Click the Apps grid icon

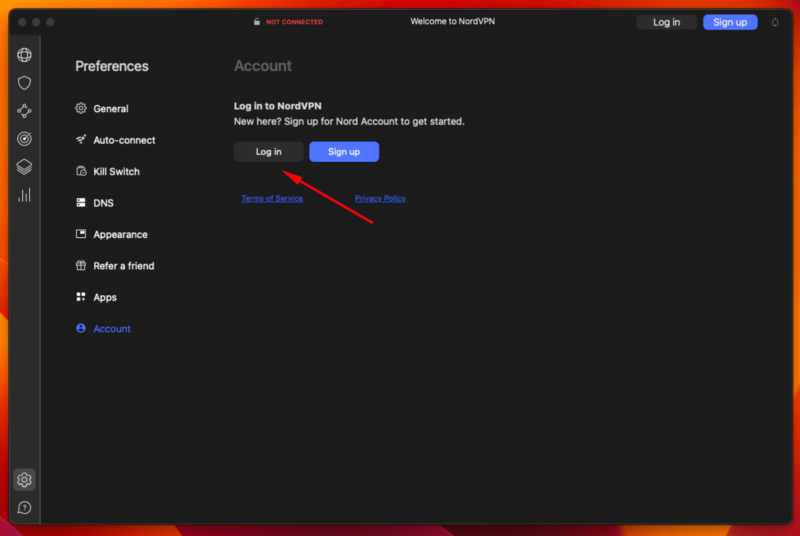click(81, 297)
